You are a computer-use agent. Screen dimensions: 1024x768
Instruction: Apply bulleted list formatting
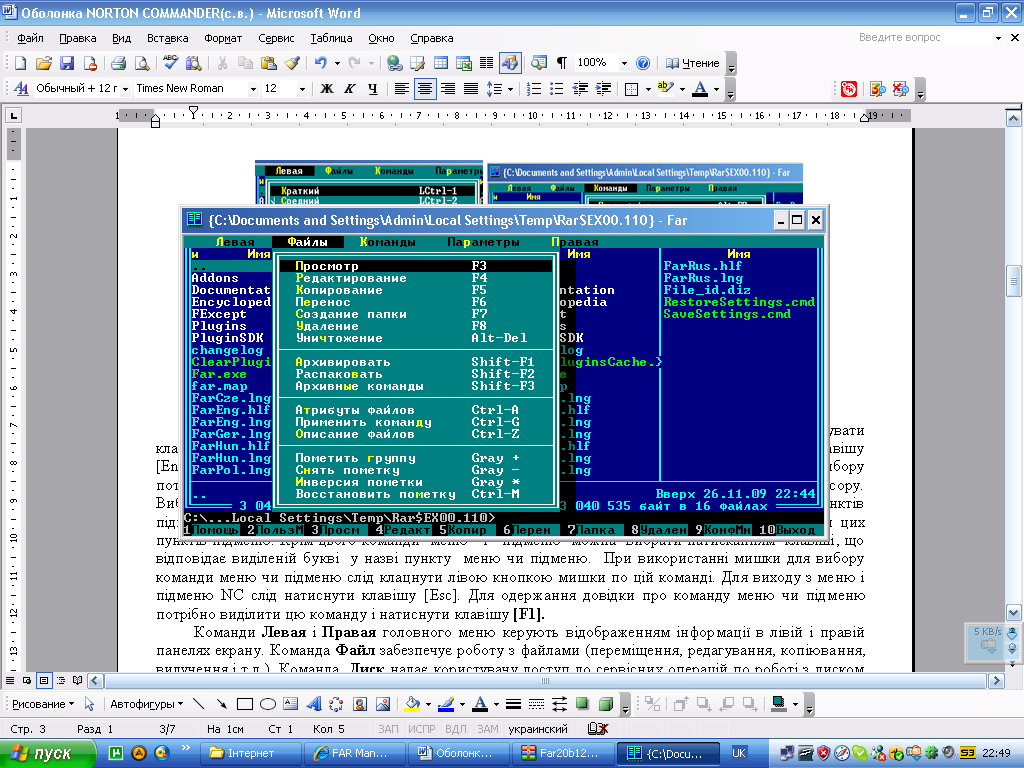tap(556, 89)
